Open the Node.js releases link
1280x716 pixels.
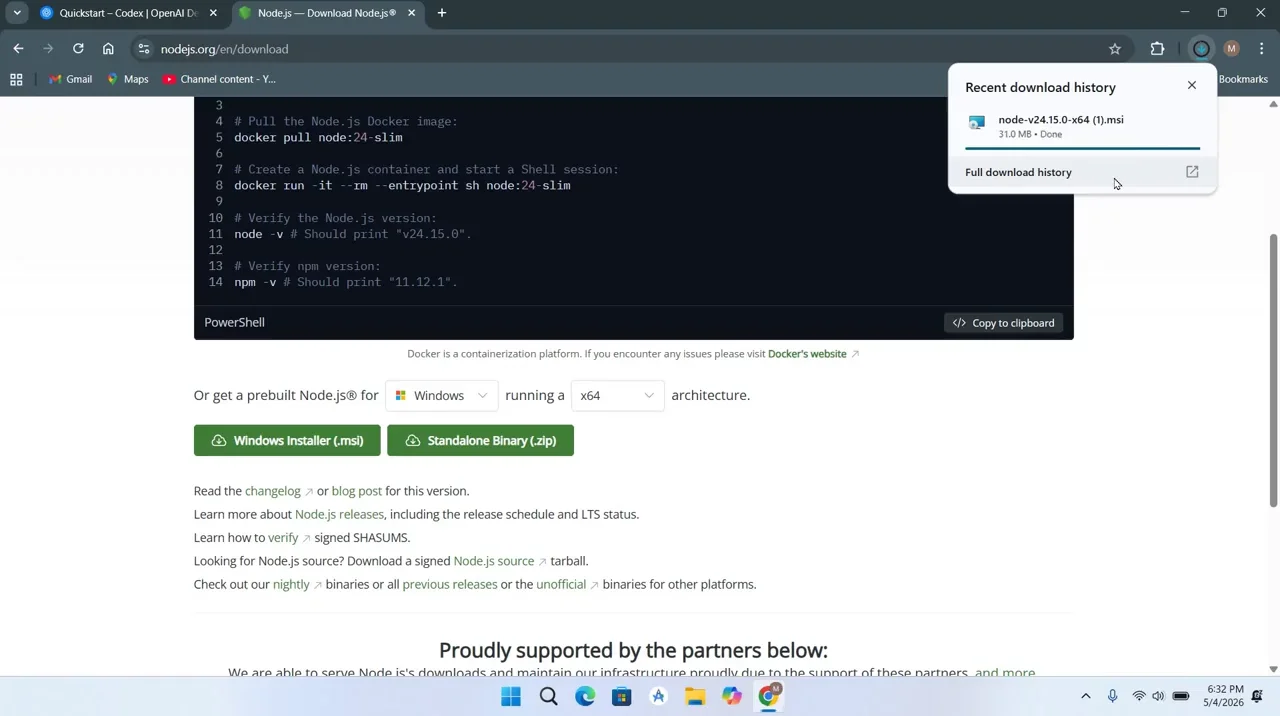click(339, 514)
